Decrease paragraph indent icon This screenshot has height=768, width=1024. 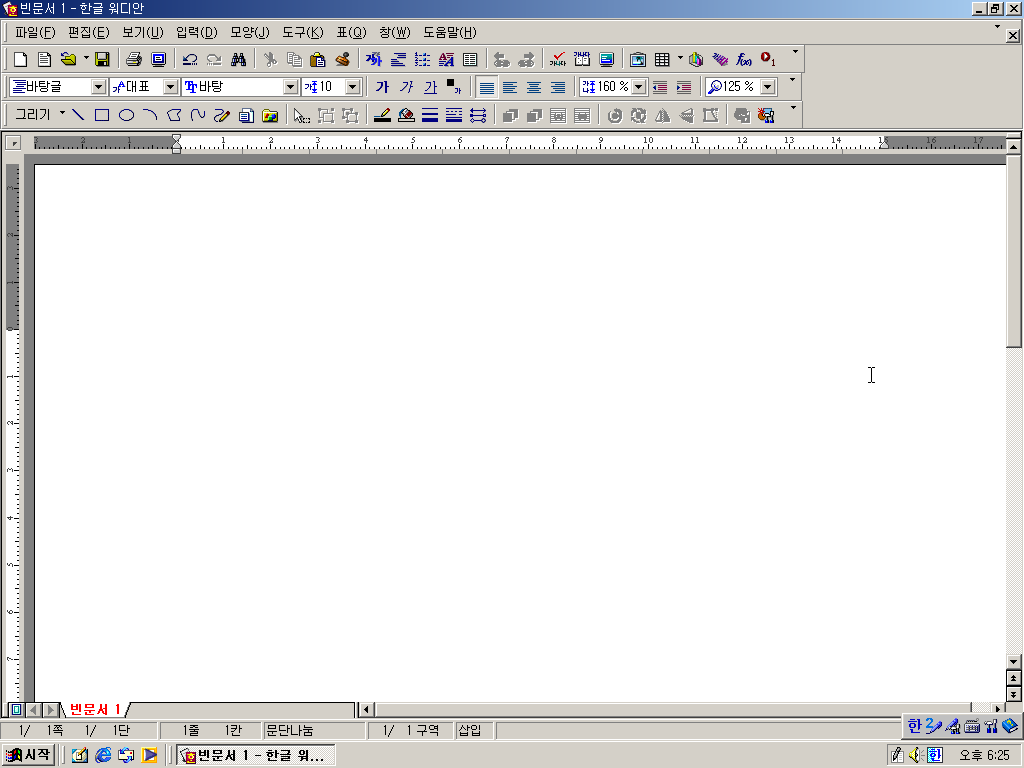[660, 87]
